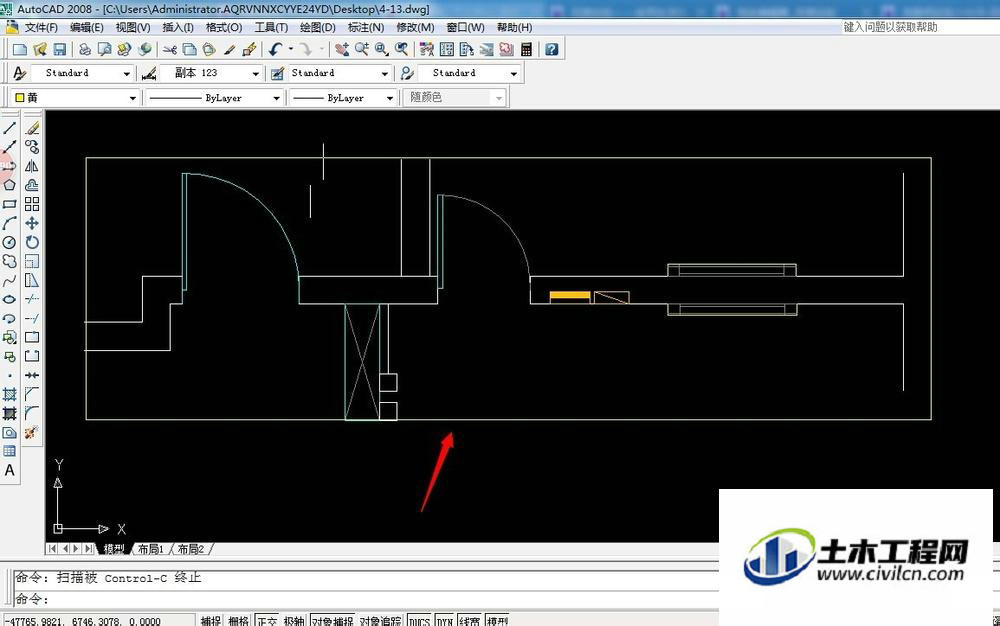The image size is (1000, 626).
Task: Toggle 捕捉 snap mode in status bar
Action: pyautogui.click(x=210, y=620)
